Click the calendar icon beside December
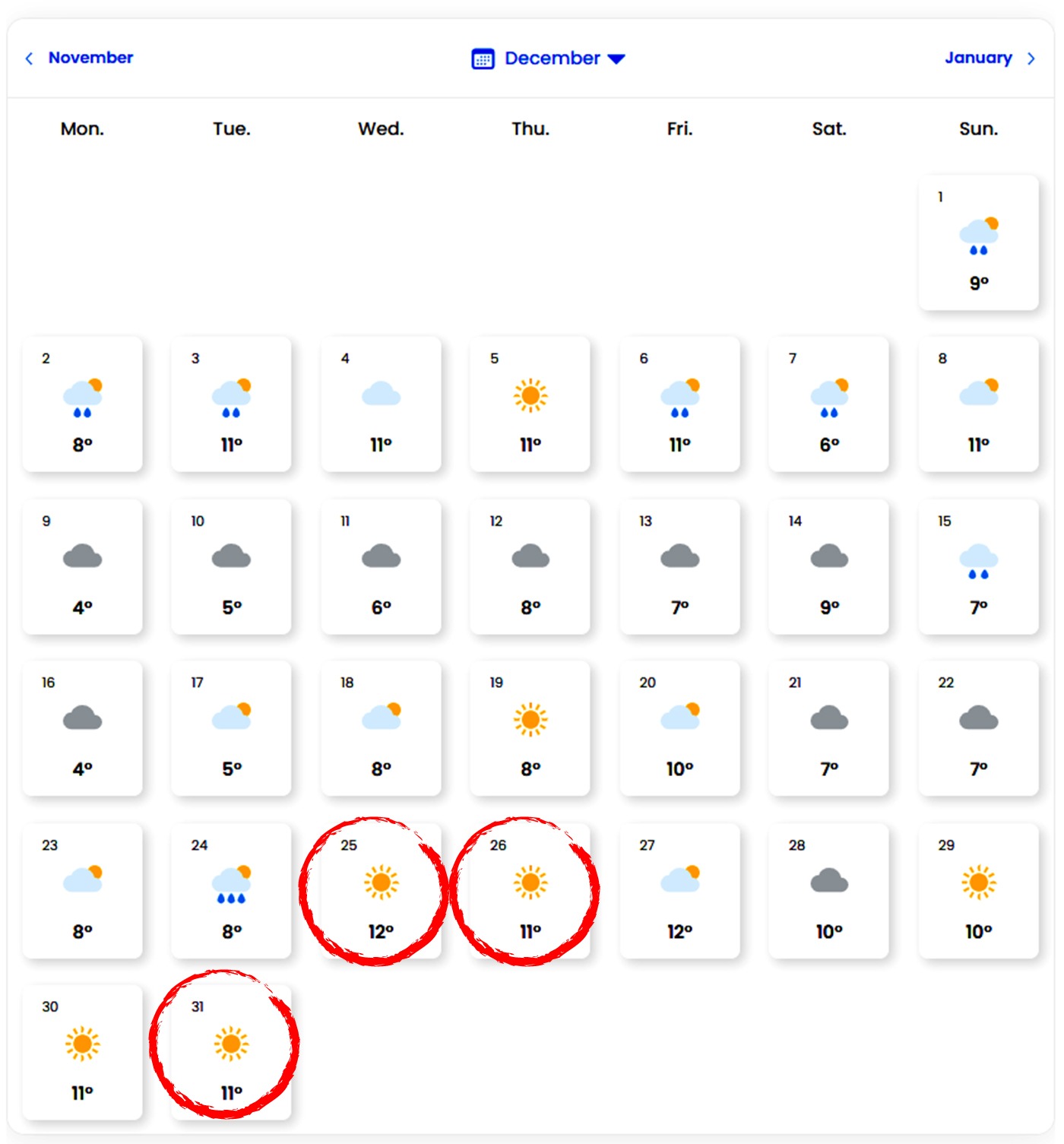Image resolution: width=1064 pixels, height=1144 pixels. (x=483, y=59)
